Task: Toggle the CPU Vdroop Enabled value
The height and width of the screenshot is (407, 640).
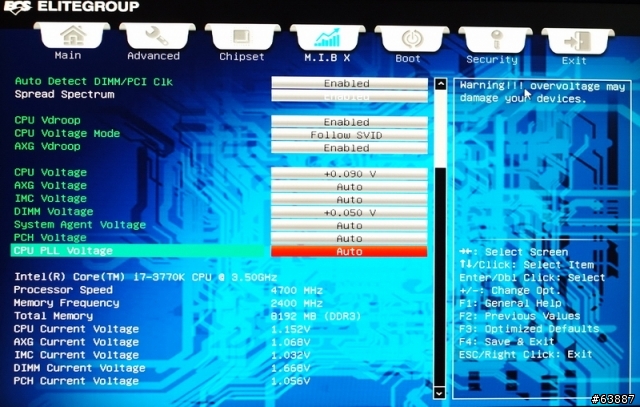Action: pos(349,122)
